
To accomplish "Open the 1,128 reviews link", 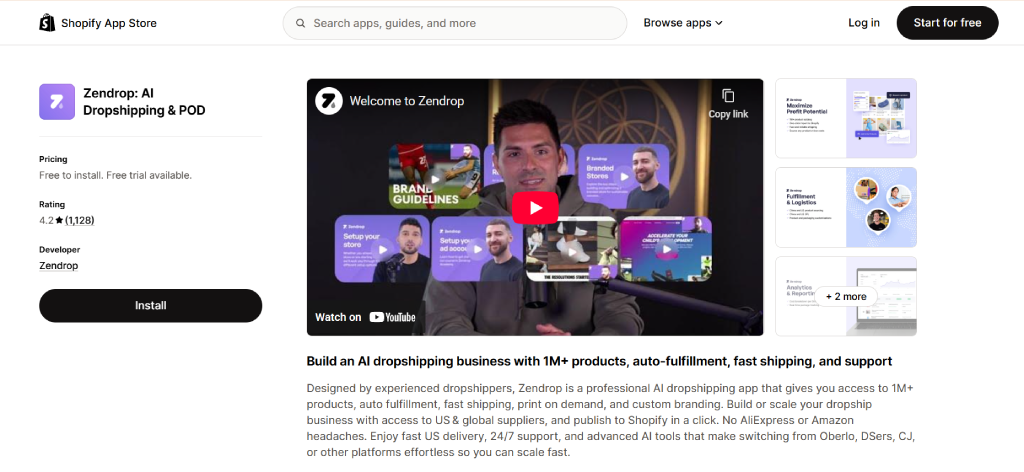I will coord(79,221).
